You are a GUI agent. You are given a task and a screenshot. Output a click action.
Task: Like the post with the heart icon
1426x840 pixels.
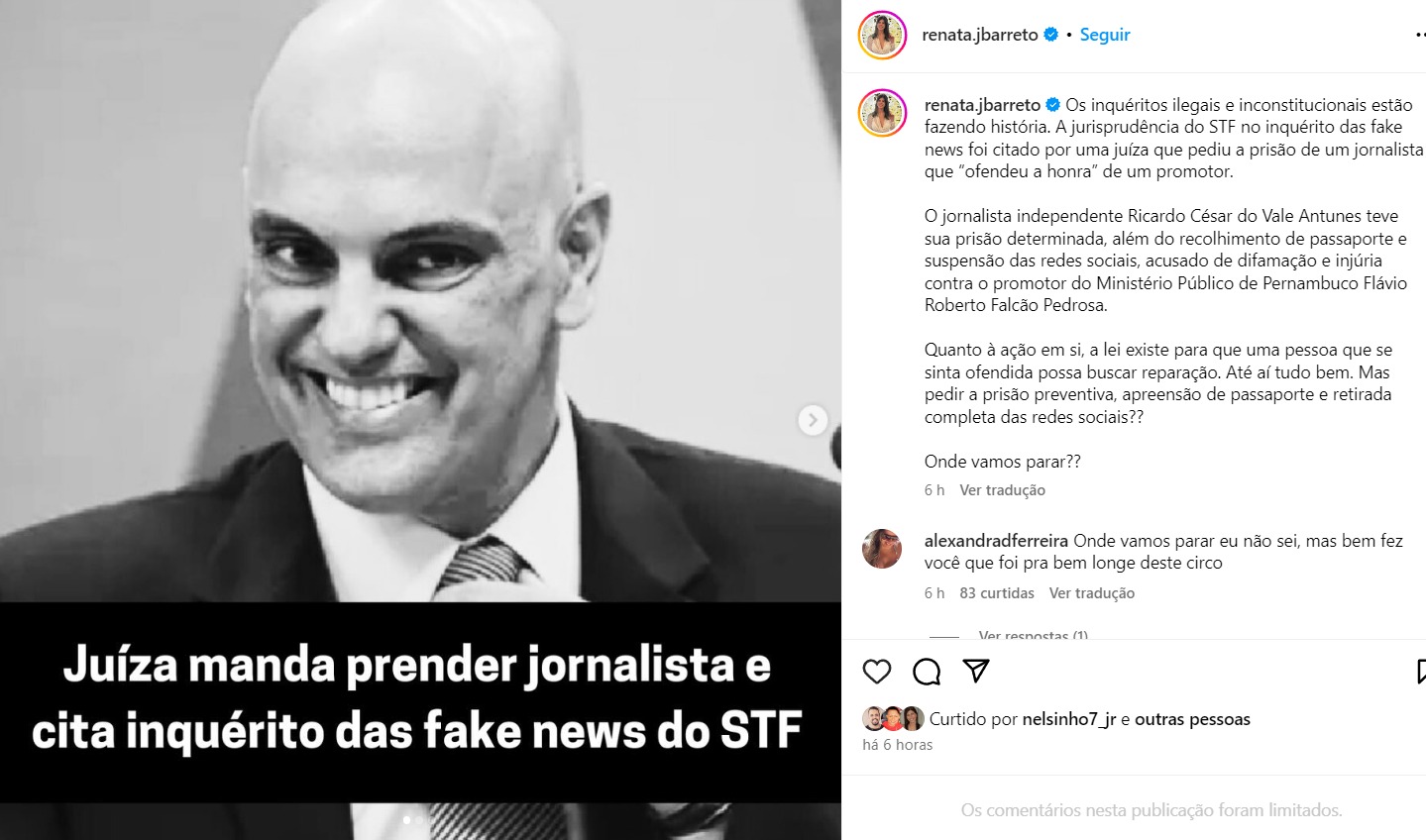click(x=877, y=672)
